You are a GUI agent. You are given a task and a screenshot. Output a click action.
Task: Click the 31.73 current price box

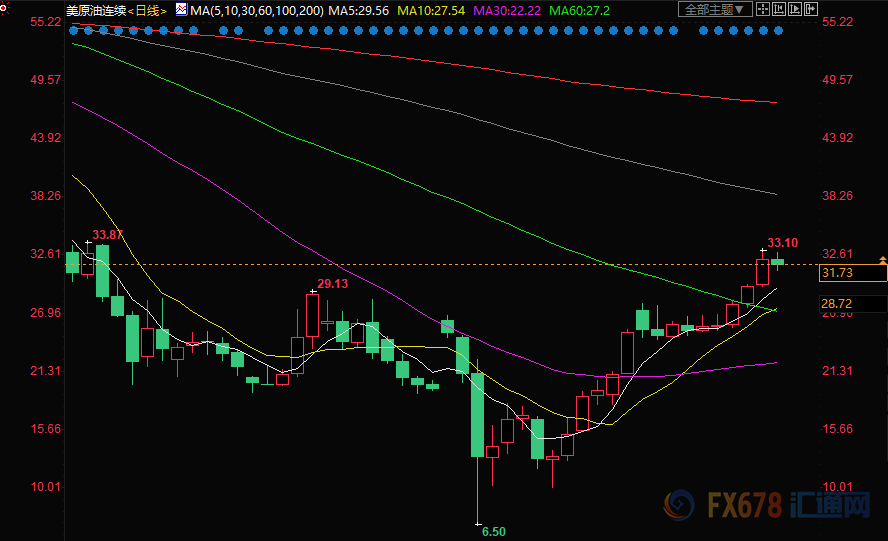[852, 273]
